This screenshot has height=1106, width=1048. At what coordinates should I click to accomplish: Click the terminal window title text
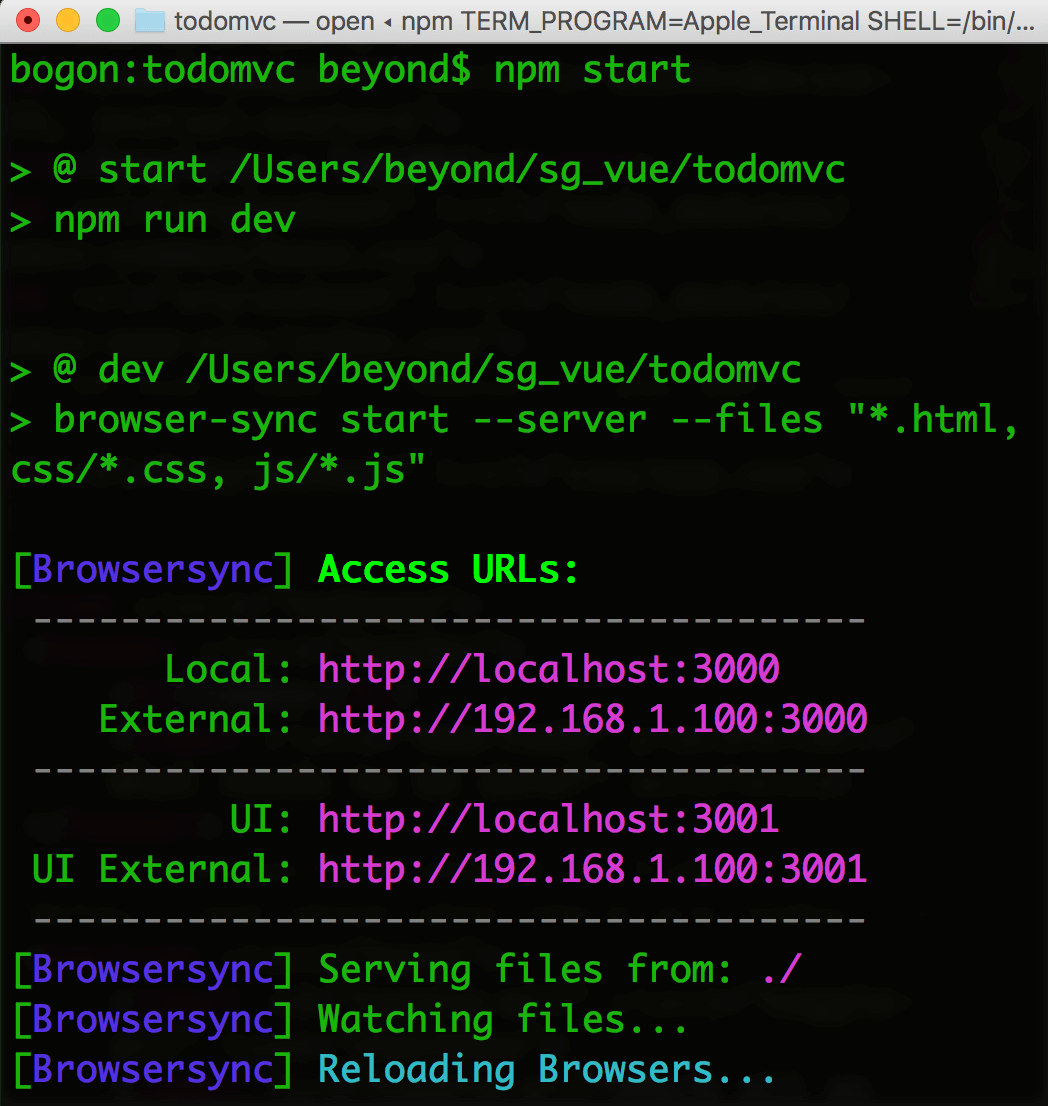point(604,21)
